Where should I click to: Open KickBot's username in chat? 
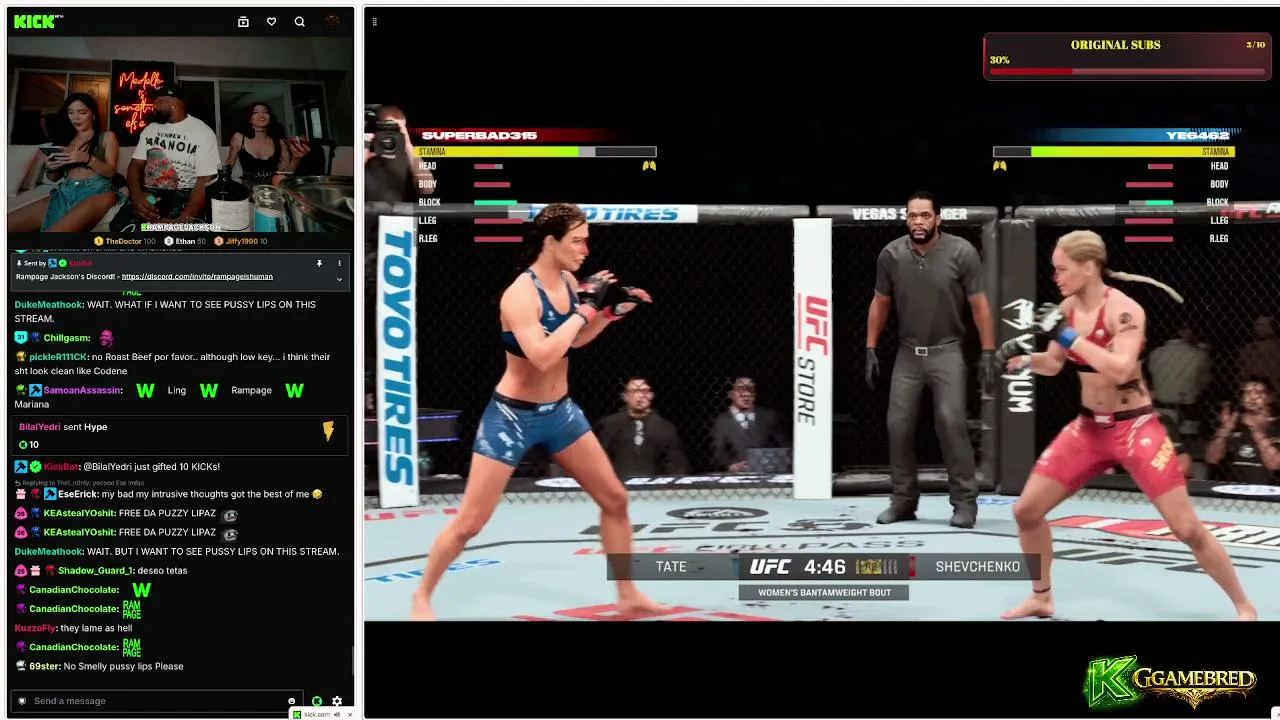[x=61, y=467]
